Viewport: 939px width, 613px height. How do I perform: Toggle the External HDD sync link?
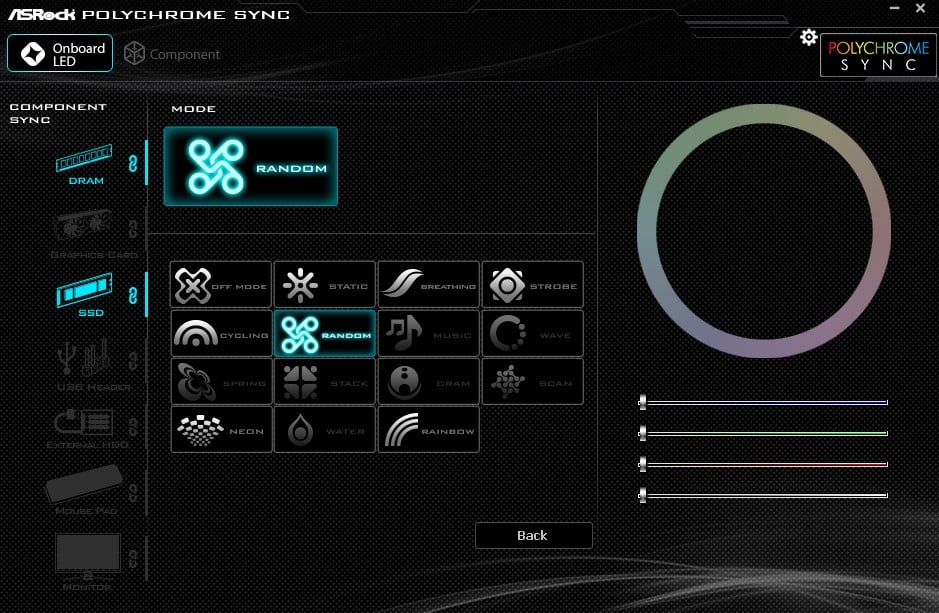(133, 427)
